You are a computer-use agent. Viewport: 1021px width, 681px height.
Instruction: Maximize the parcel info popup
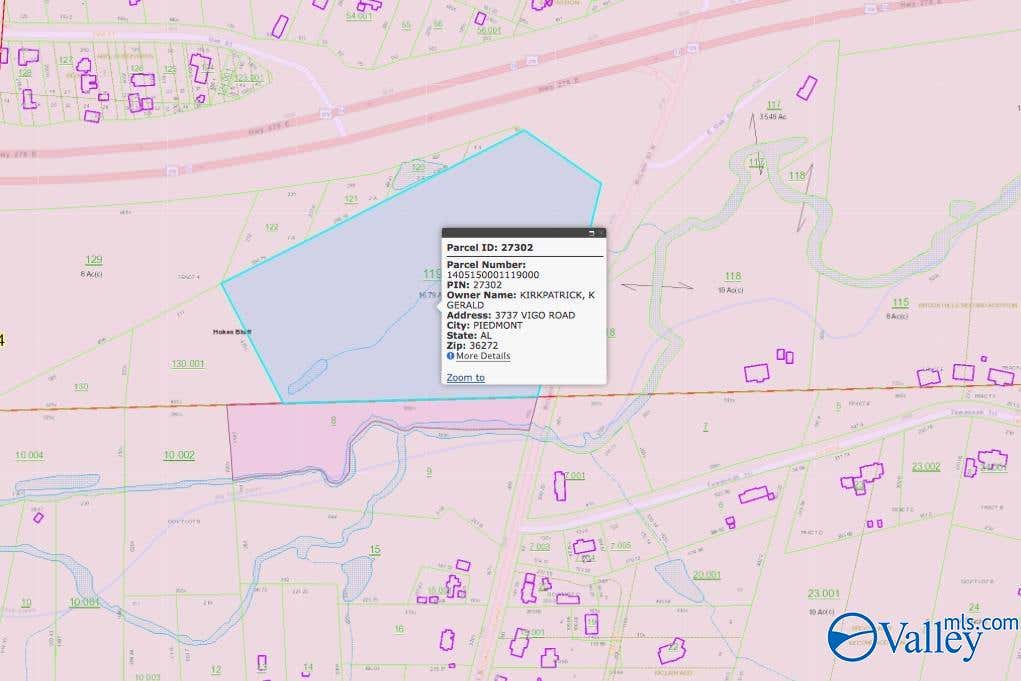coord(591,233)
